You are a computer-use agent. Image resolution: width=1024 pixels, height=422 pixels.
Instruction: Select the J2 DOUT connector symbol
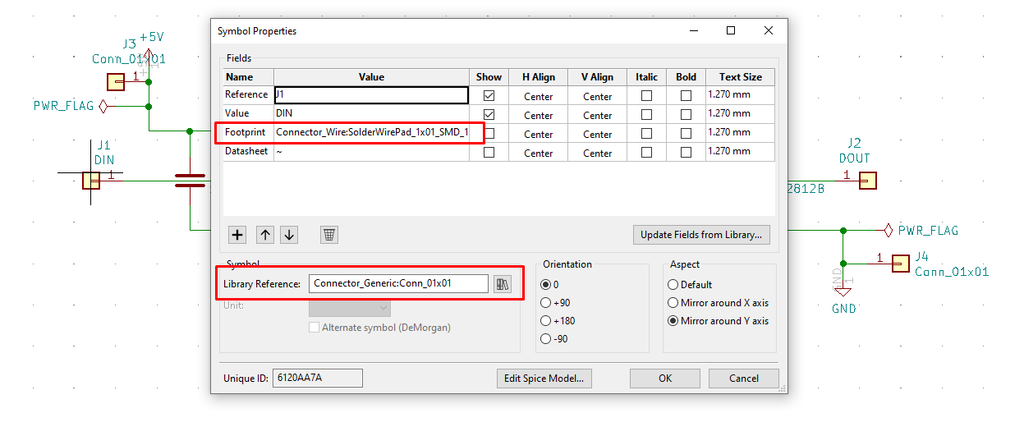[867, 180]
